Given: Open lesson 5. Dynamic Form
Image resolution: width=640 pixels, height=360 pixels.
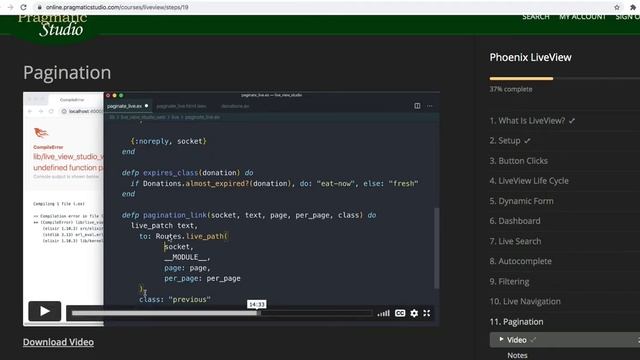Looking at the screenshot, I should [x=521, y=201].
